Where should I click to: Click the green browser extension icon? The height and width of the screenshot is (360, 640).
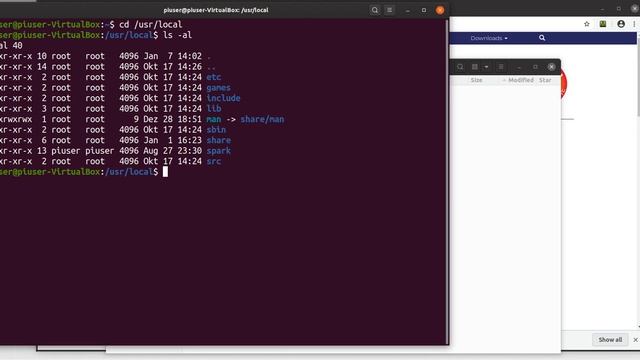(603, 24)
